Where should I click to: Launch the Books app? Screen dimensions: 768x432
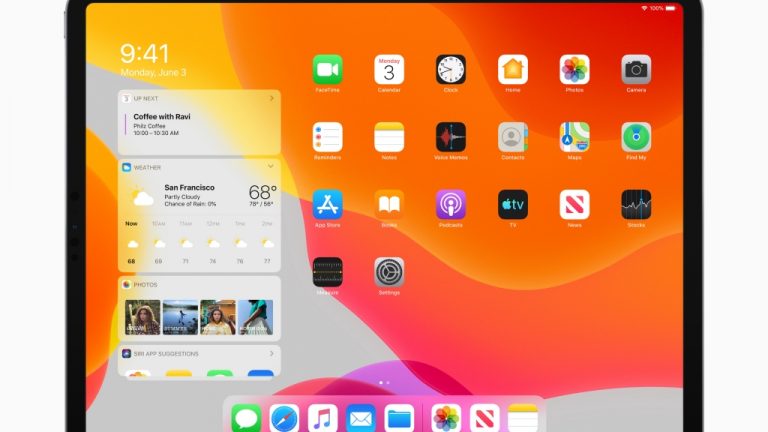tap(389, 205)
